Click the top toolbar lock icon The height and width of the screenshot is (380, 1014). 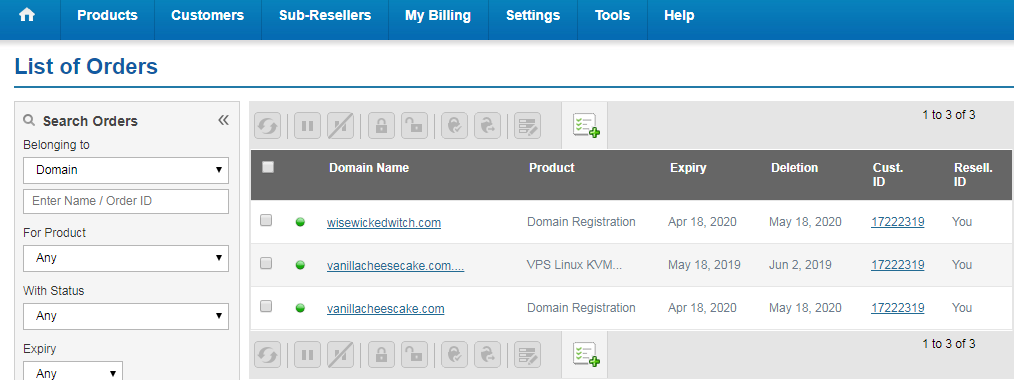pos(381,125)
